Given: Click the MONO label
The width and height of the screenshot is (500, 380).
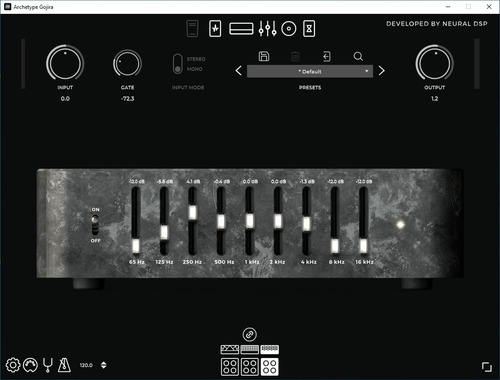Looking at the screenshot, I should 194,69.
